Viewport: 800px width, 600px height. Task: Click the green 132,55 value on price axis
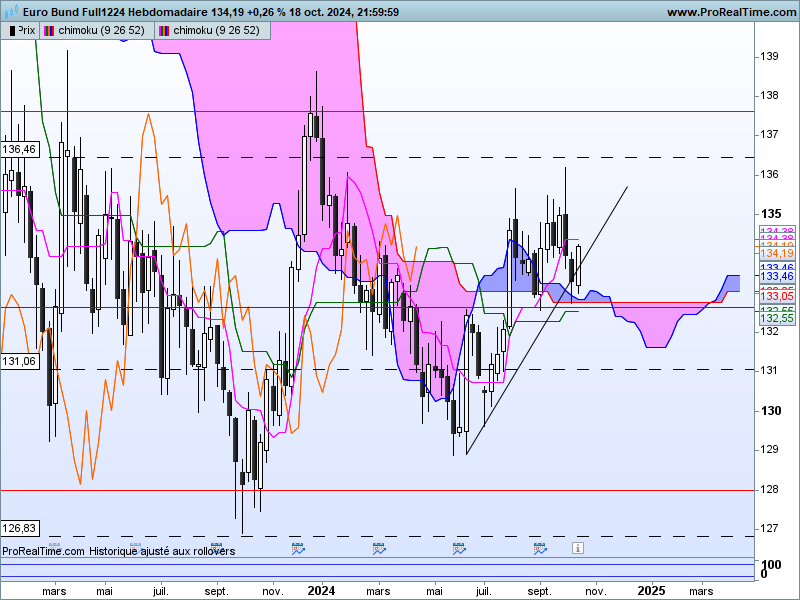[777, 318]
